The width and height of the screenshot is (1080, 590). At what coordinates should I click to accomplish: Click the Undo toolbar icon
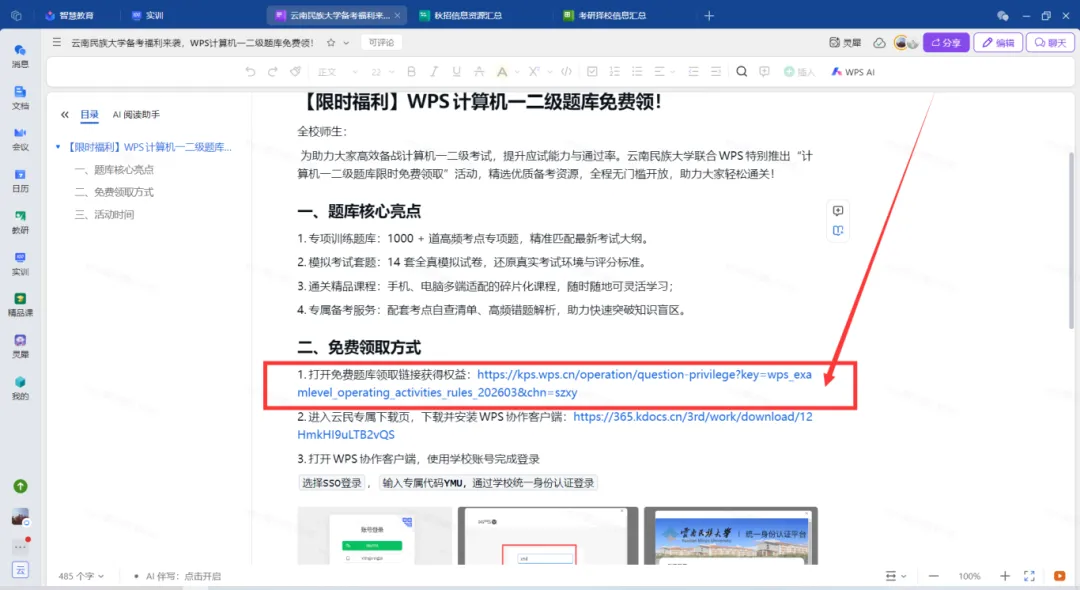point(250,72)
